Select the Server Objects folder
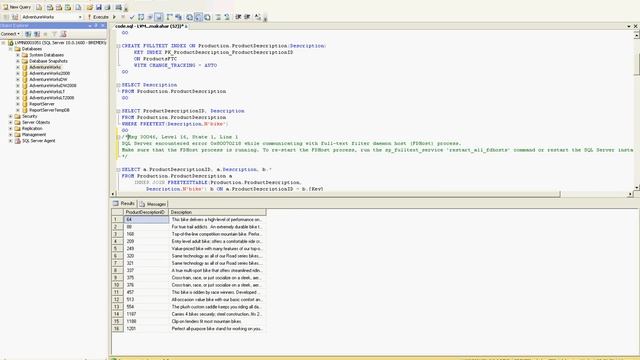The width and height of the screenshot is (640, 360). [36, 122]
